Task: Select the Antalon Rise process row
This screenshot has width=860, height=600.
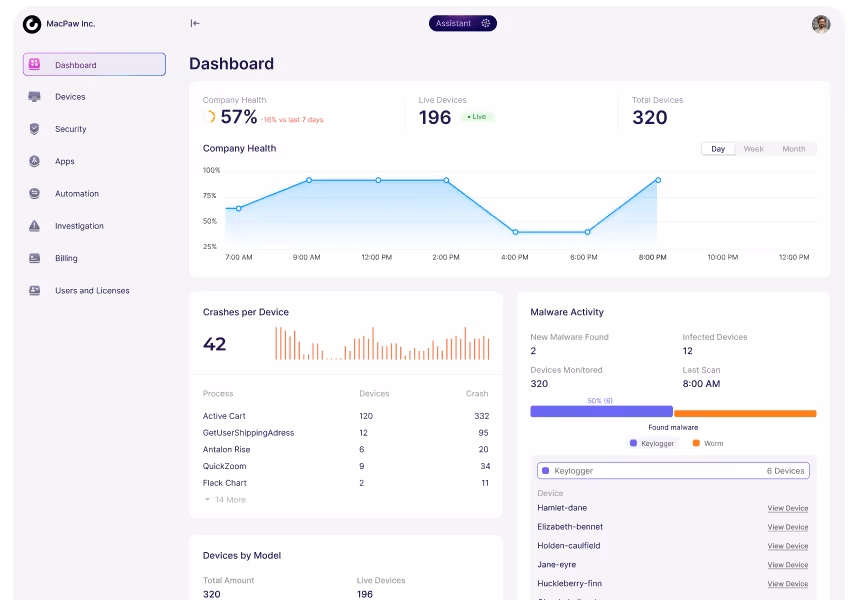Action: pyautogui.click(x=346, y=449)
